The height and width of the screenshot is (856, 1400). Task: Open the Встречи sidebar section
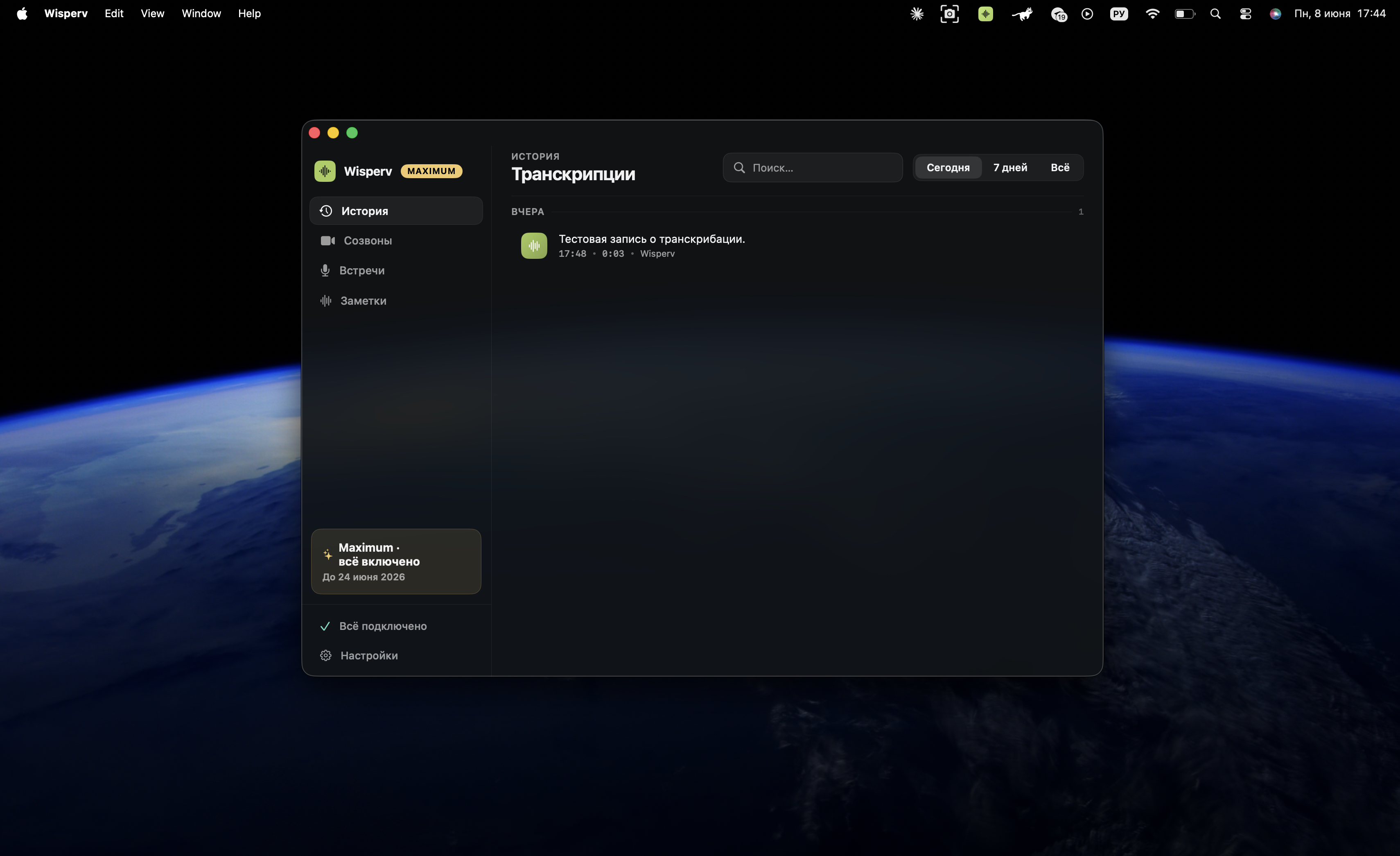pyautogui.click(x=396, y=271)
